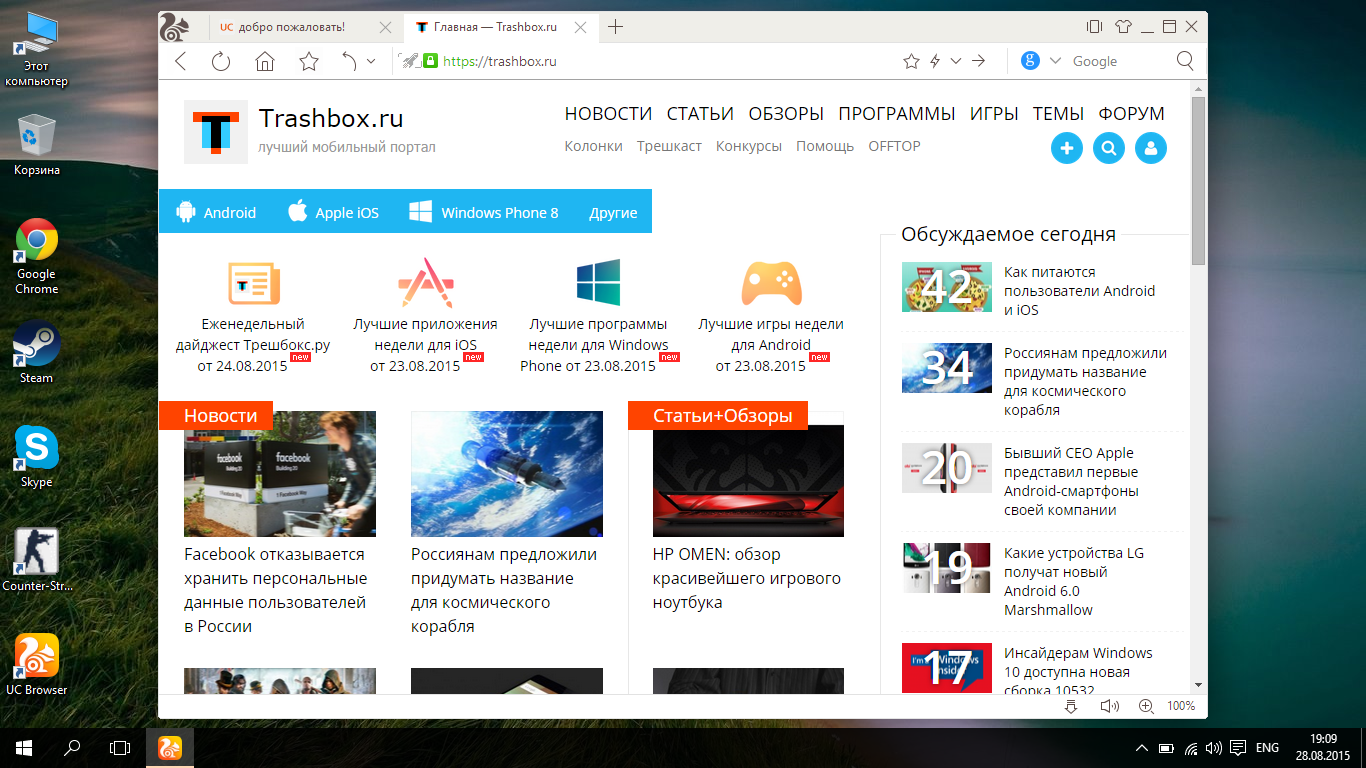Click the browser Home button
This screenshot has height=768, width=1366.
pos(264,61)
